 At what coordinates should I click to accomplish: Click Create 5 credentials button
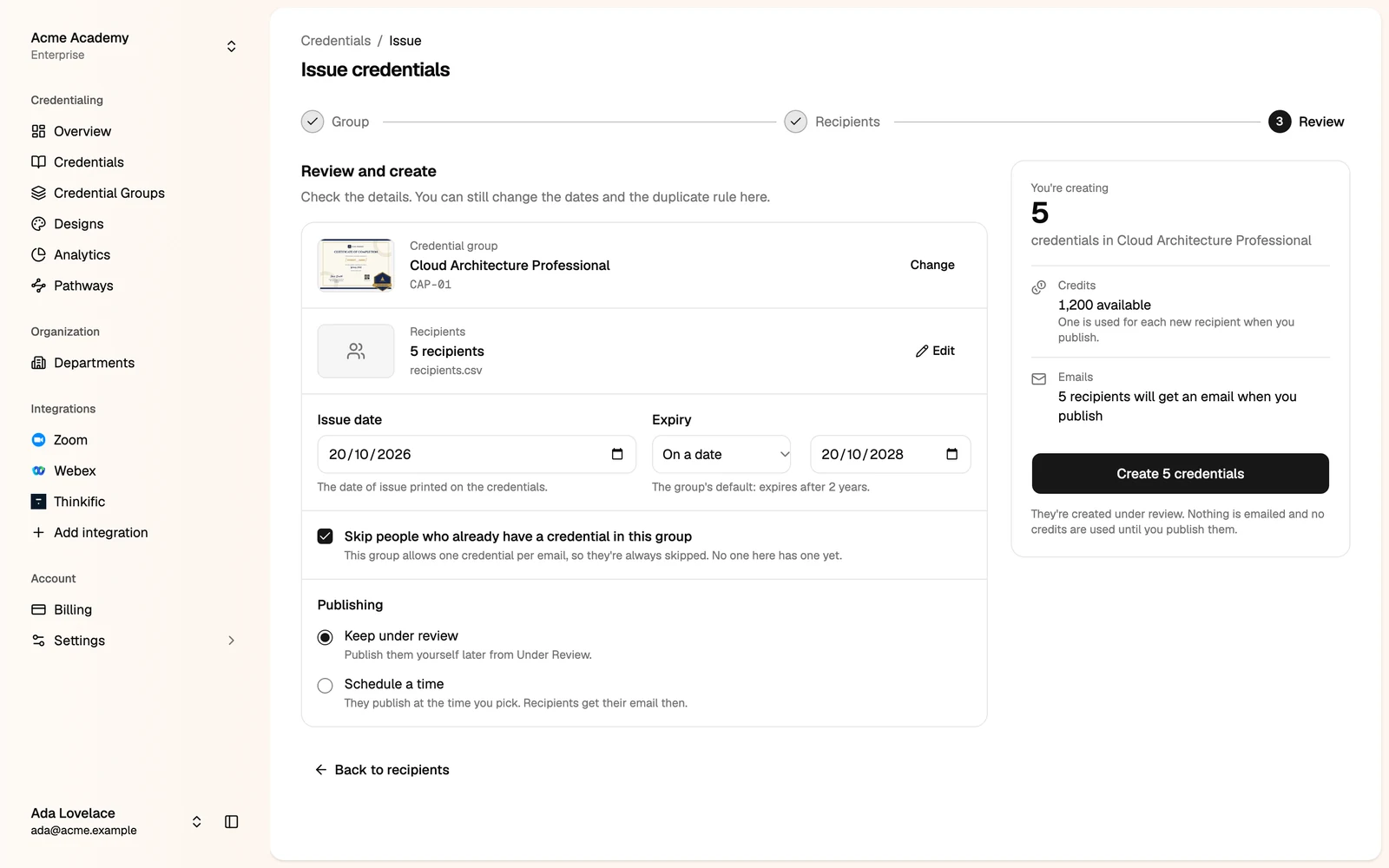1180,474
